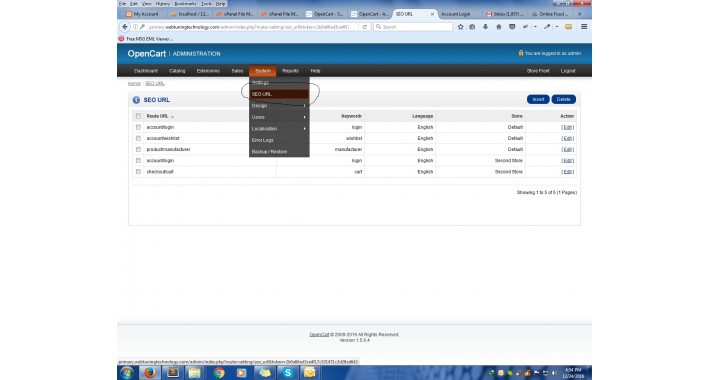
Task: Open the bookmarks library clipboard icon
Action: 472,27
